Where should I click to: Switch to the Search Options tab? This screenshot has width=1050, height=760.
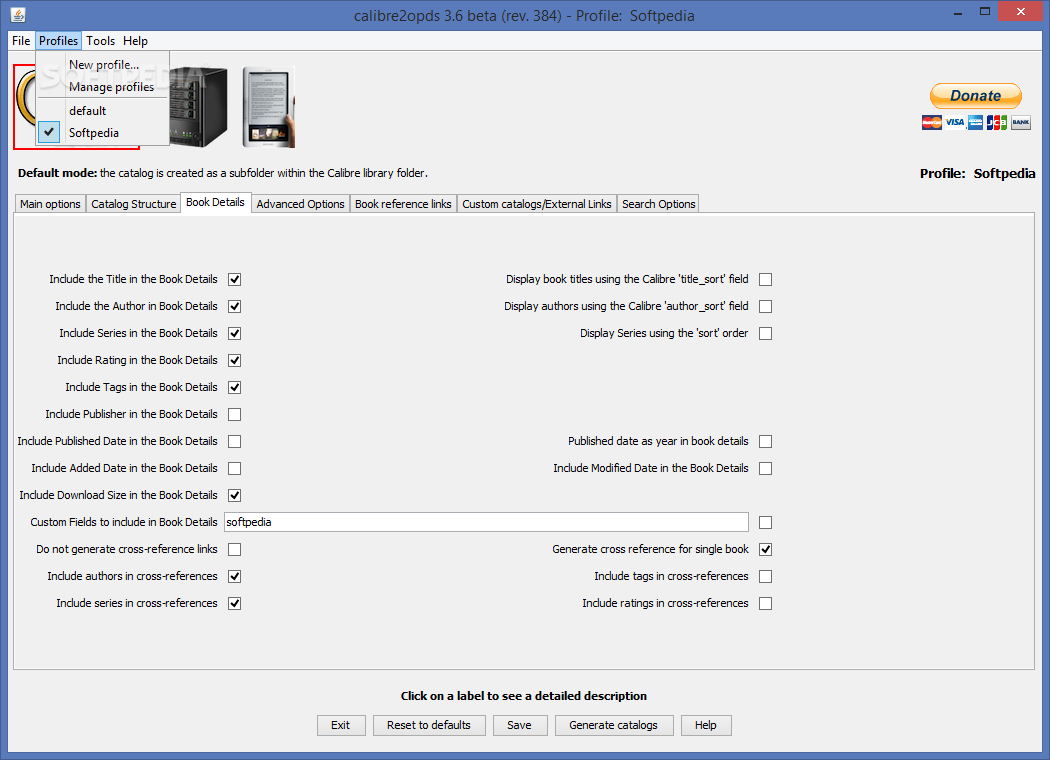[x=658, y=204]
